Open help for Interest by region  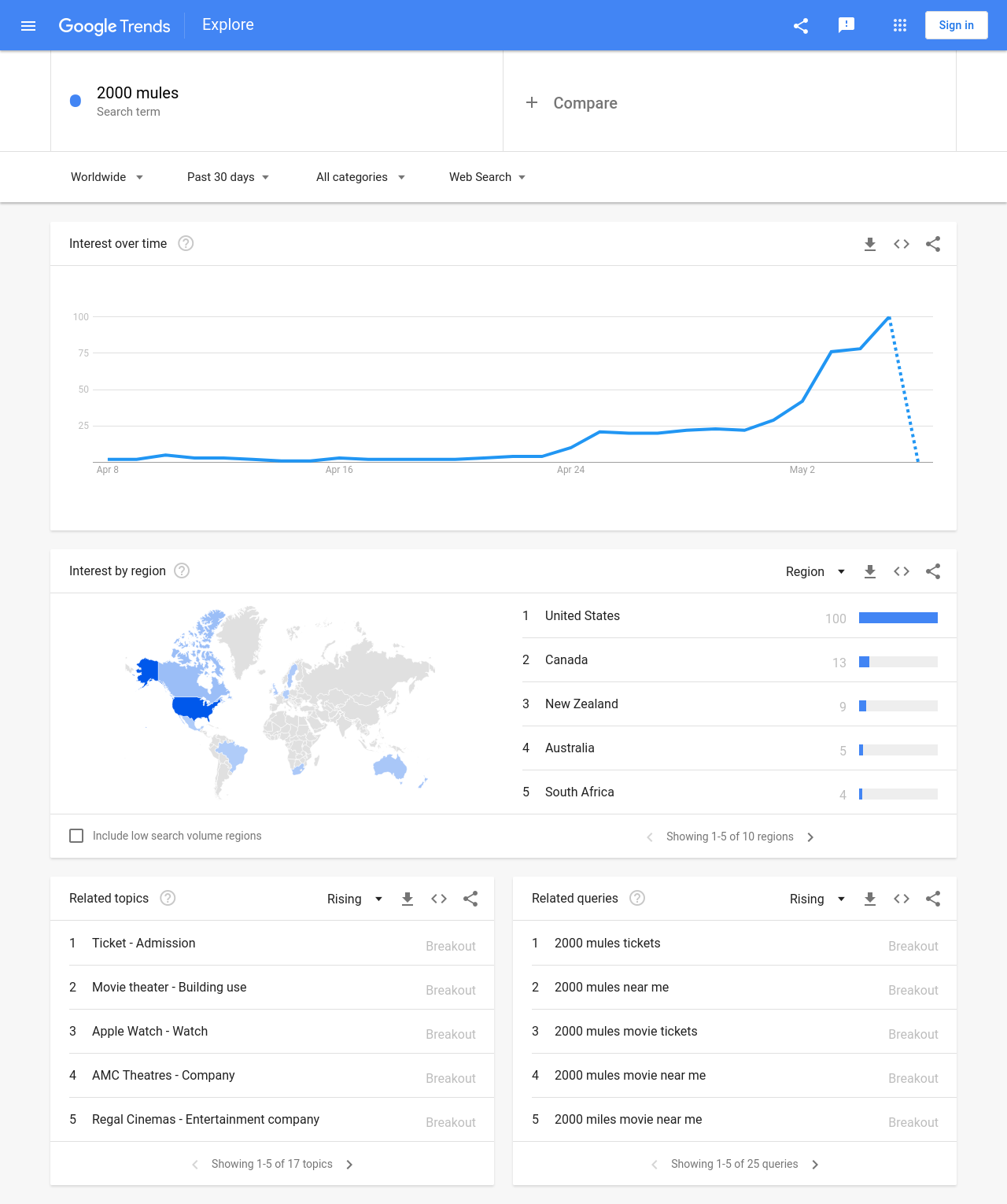coord(182,571)
